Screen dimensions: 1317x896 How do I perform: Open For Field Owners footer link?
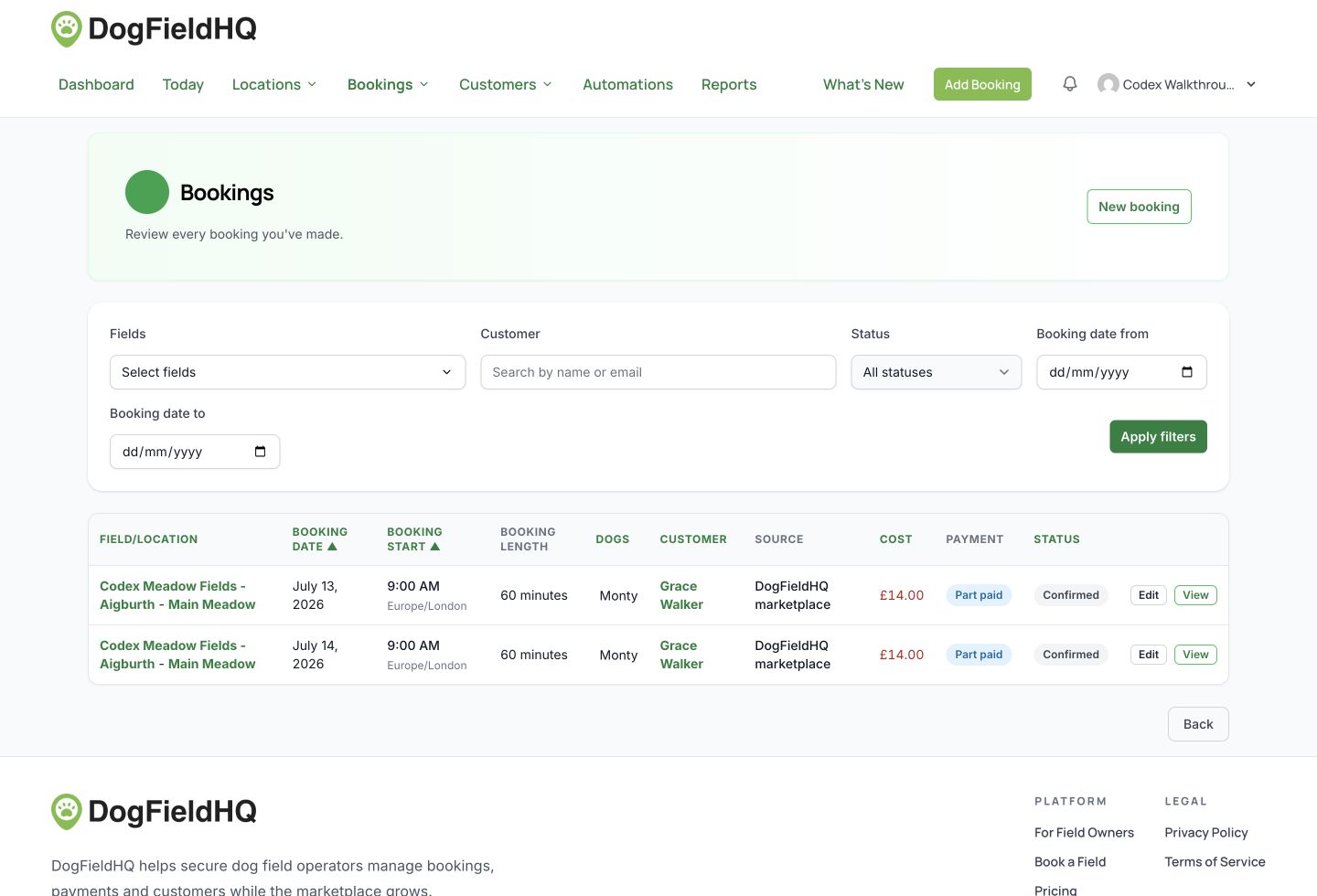pyautogui.click(x=1084, y=832)
